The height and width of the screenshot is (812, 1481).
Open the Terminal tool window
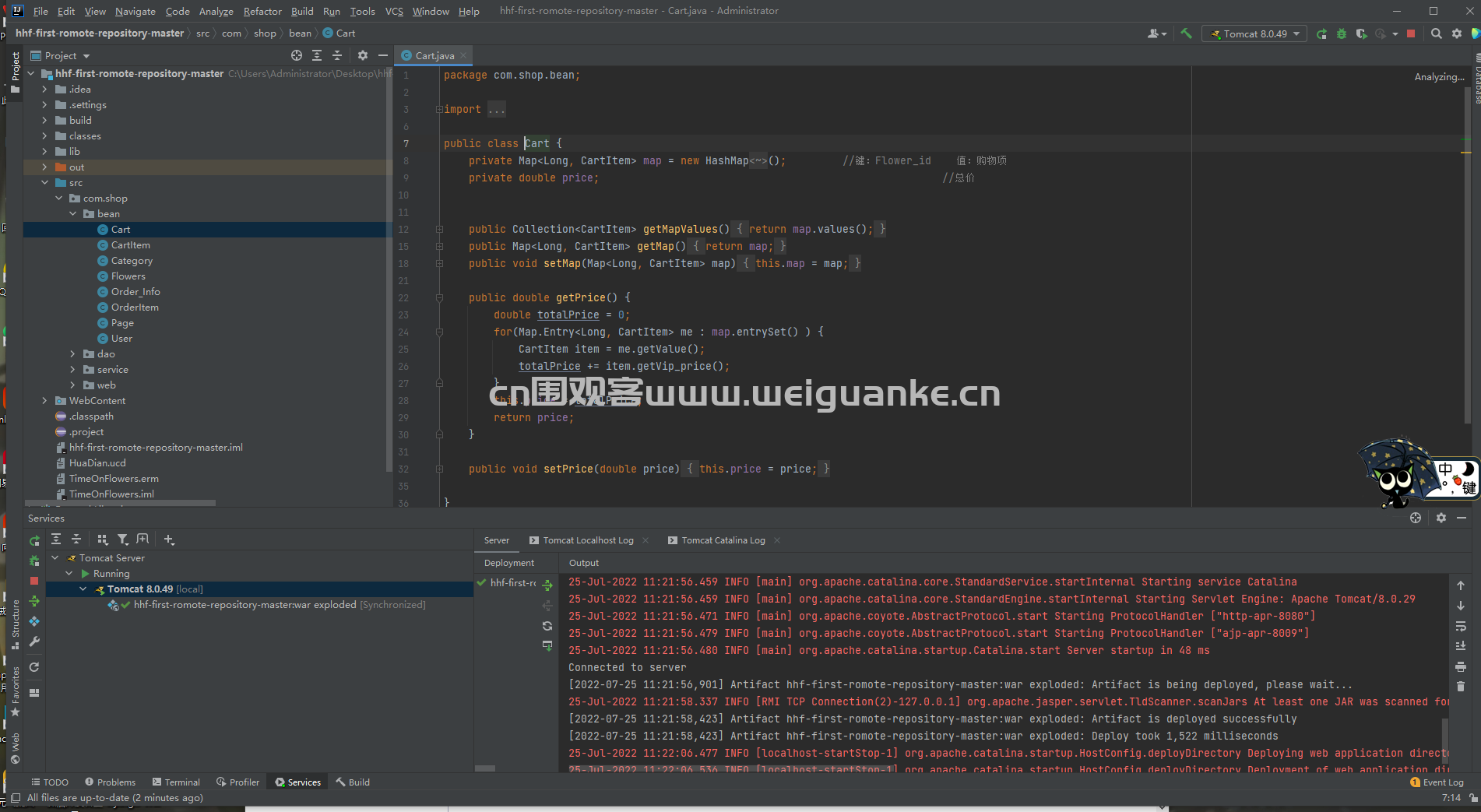176,782
